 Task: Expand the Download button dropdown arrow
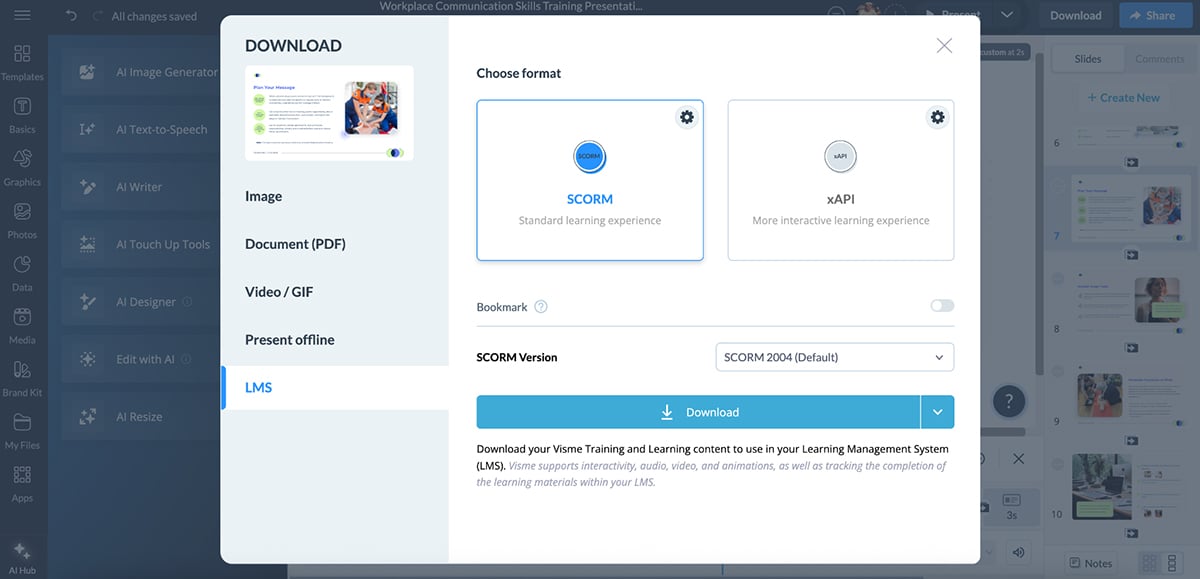coord(938,411)
